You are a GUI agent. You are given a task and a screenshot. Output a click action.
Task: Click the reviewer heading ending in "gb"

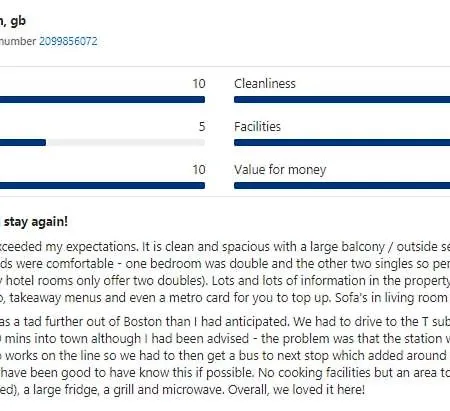coord(13,21)
